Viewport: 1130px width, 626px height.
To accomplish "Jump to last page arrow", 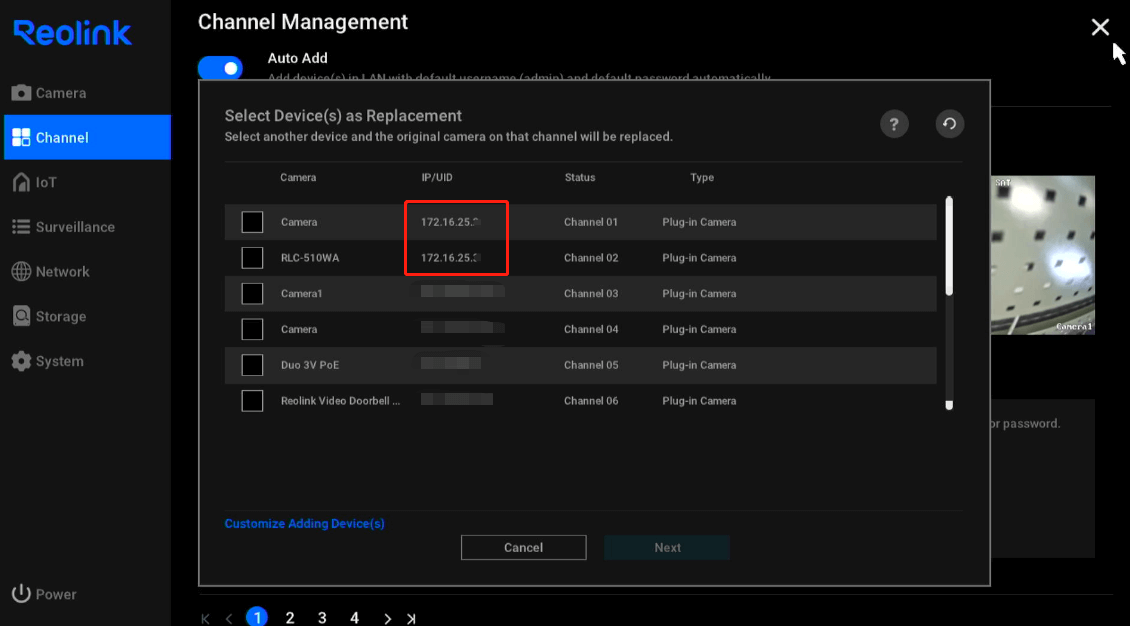I will (411, 618).
